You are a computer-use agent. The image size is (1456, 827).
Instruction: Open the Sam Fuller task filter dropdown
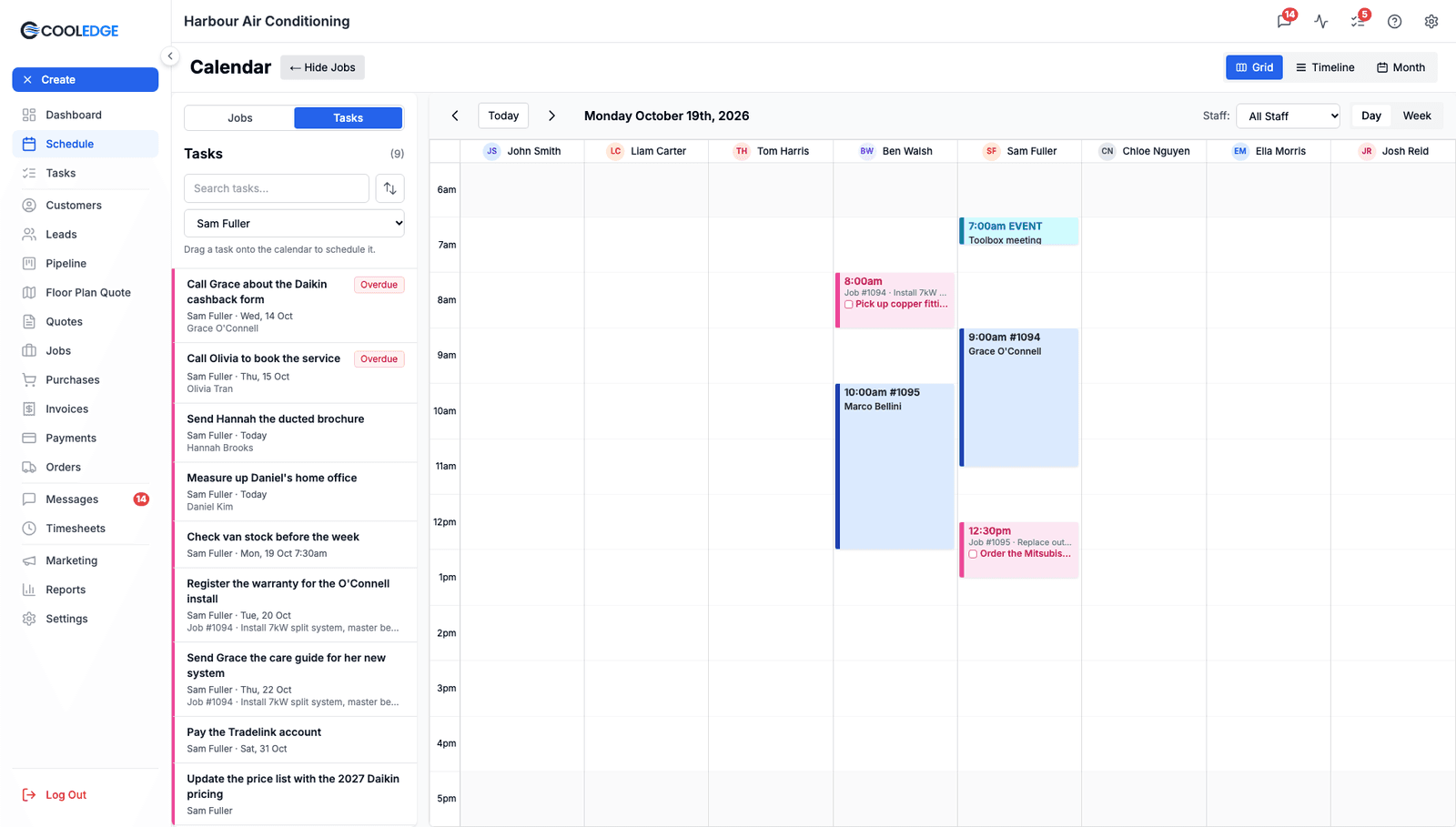[x=294, y=223]
